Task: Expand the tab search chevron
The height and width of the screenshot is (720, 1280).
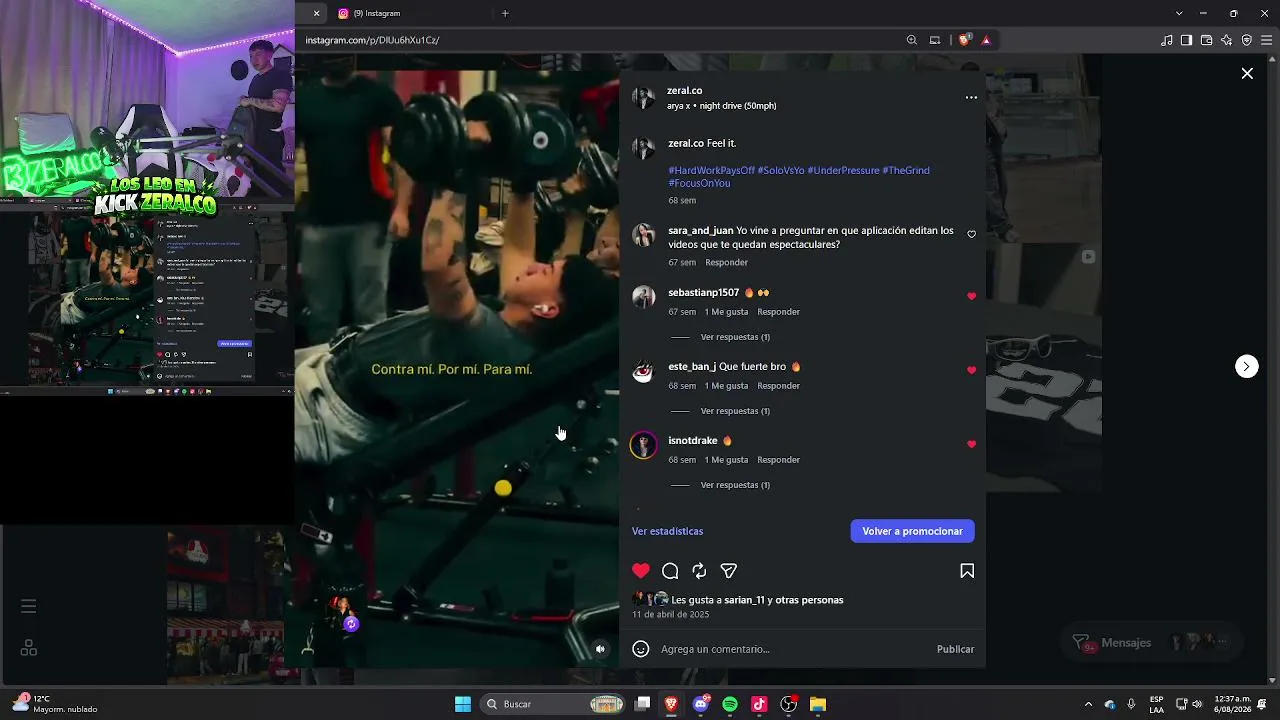Action: coord(1179,13)
